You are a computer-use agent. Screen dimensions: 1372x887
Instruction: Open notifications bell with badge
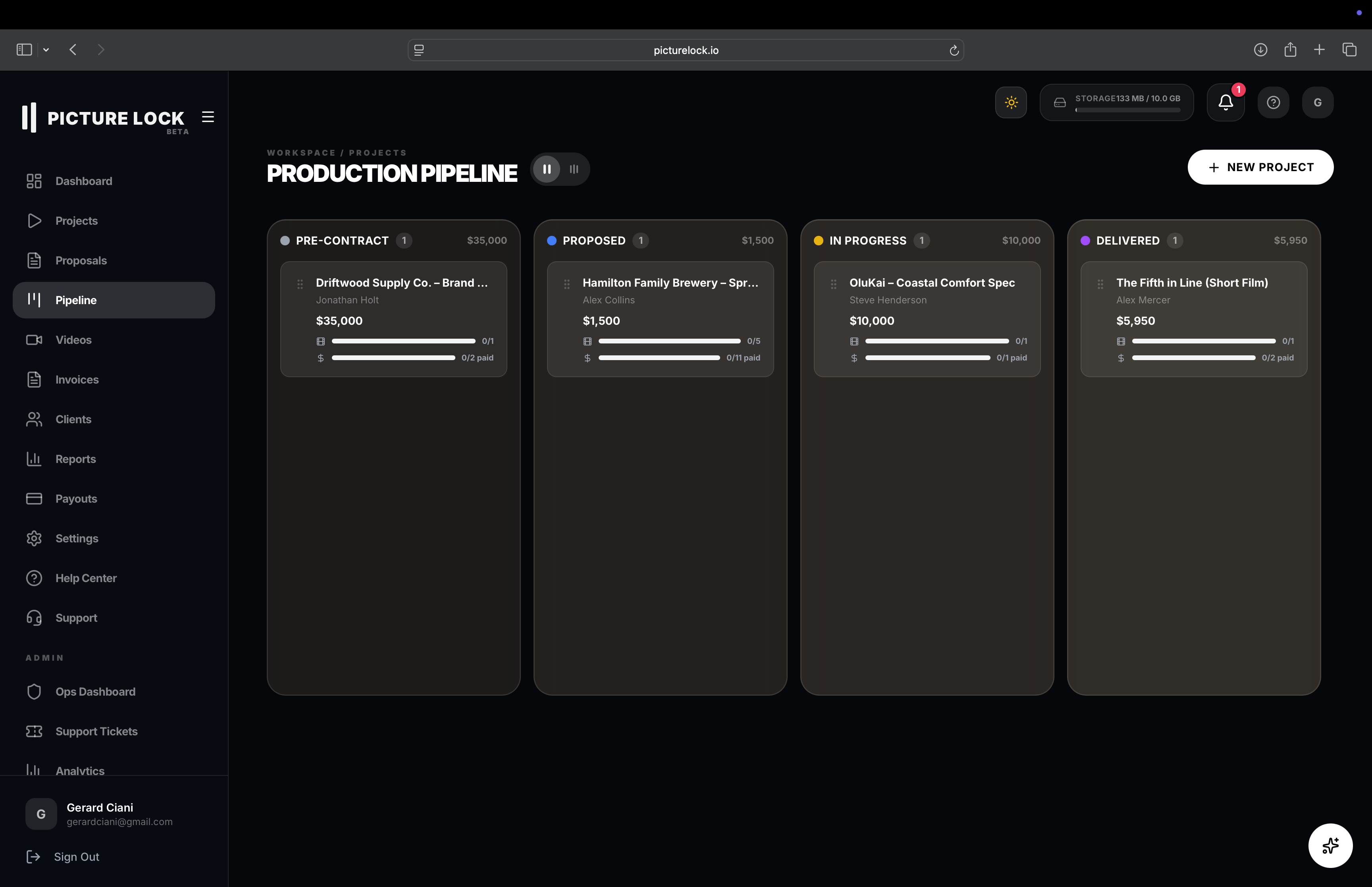(x=1225, y=102)
